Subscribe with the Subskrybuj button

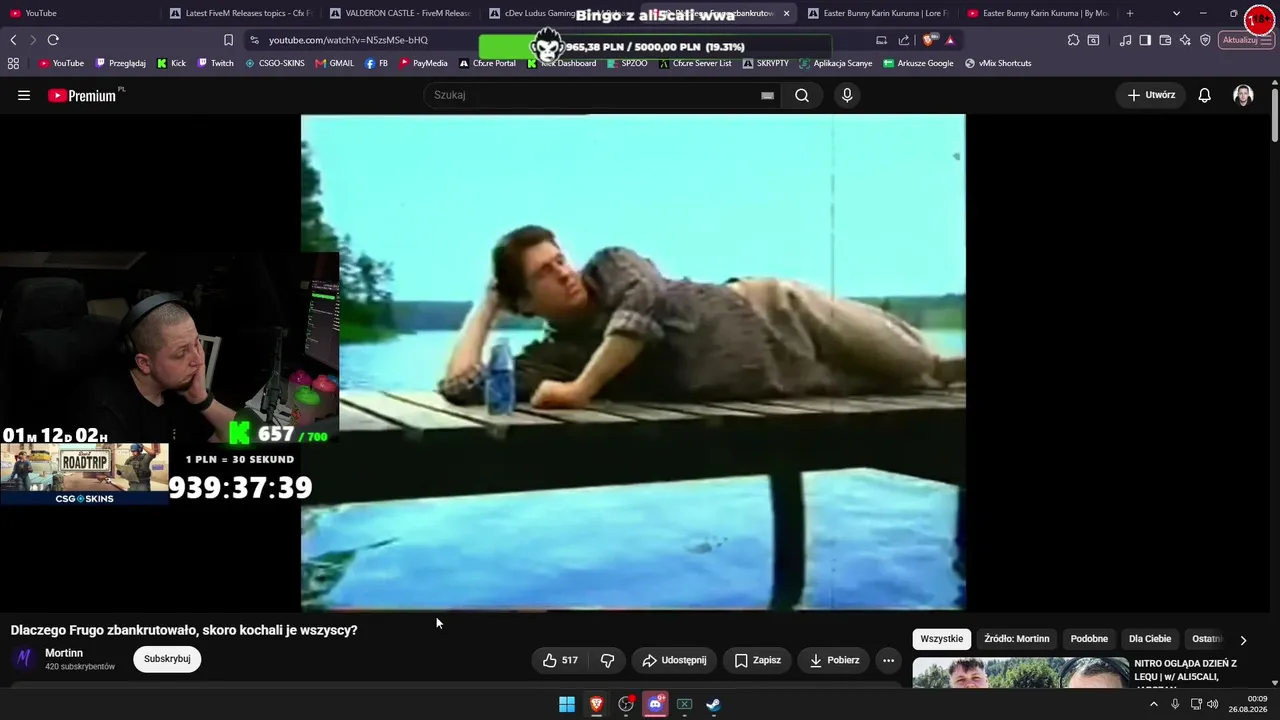(167, 659)
